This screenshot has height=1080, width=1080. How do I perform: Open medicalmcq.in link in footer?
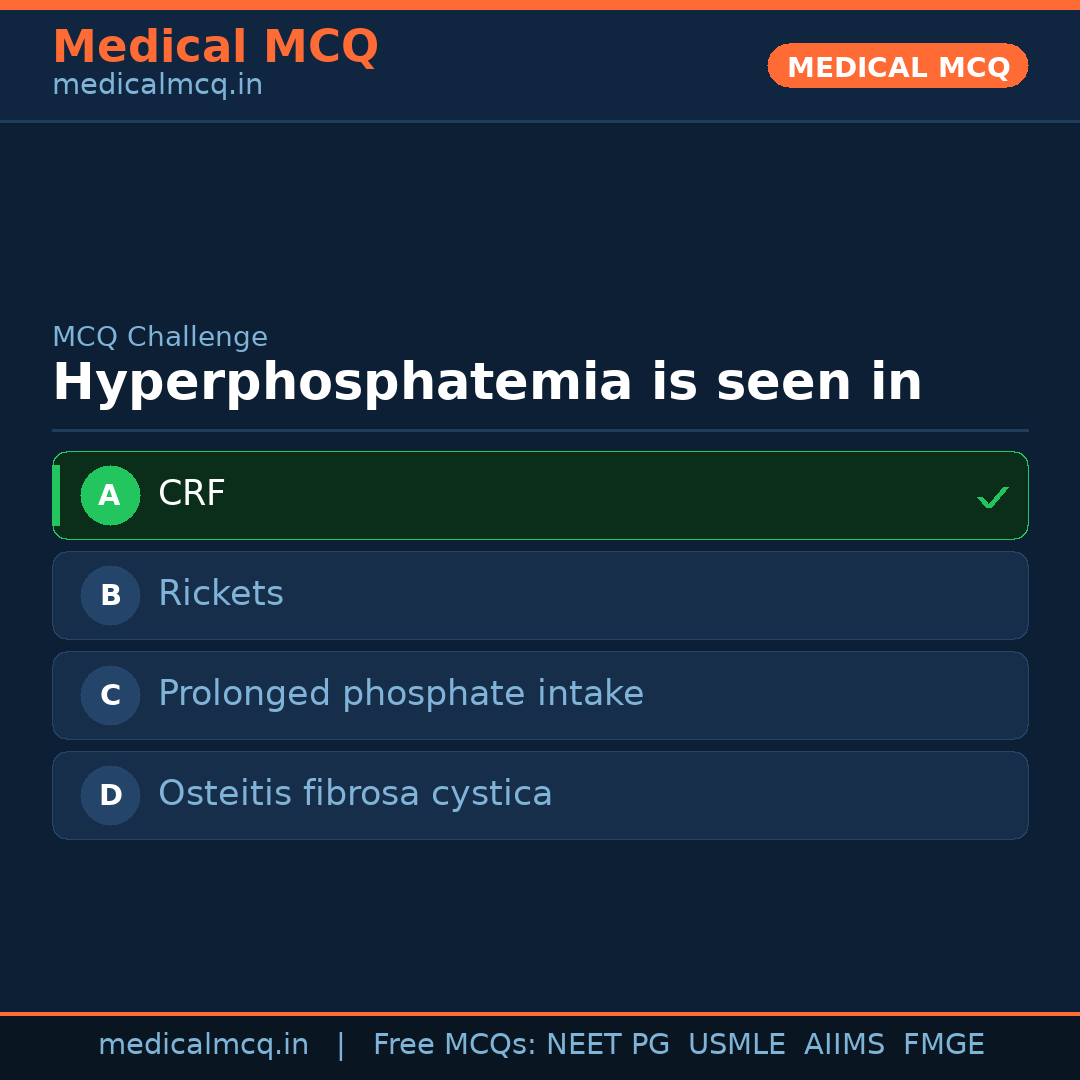[203, 1045]
